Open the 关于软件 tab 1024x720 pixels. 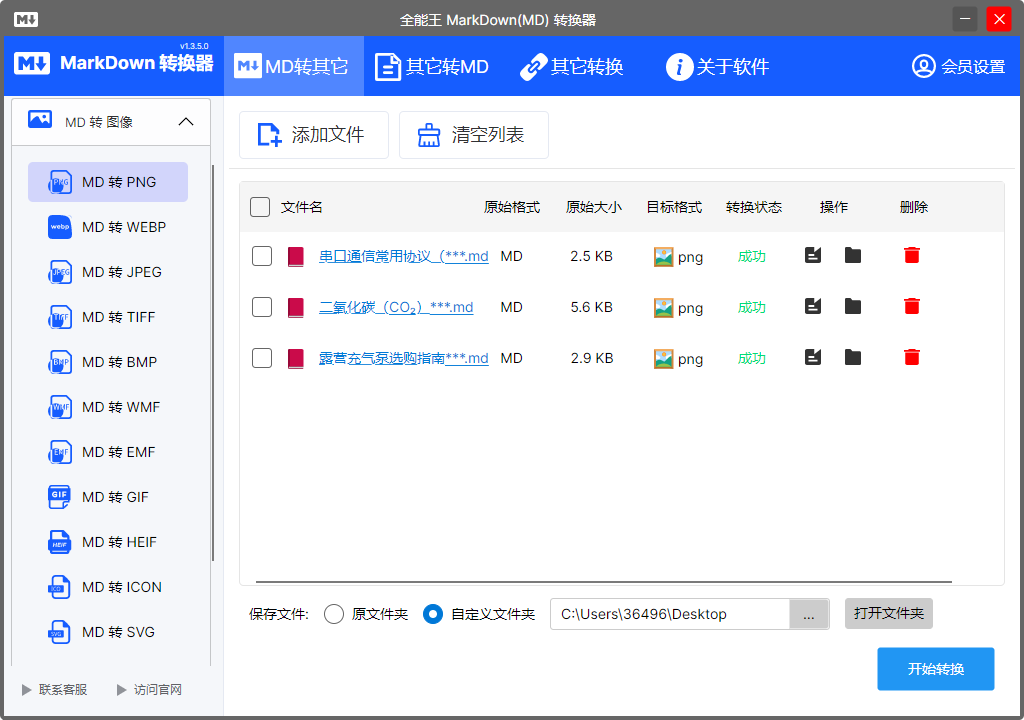pyautogui.click(x=717, y=66)
